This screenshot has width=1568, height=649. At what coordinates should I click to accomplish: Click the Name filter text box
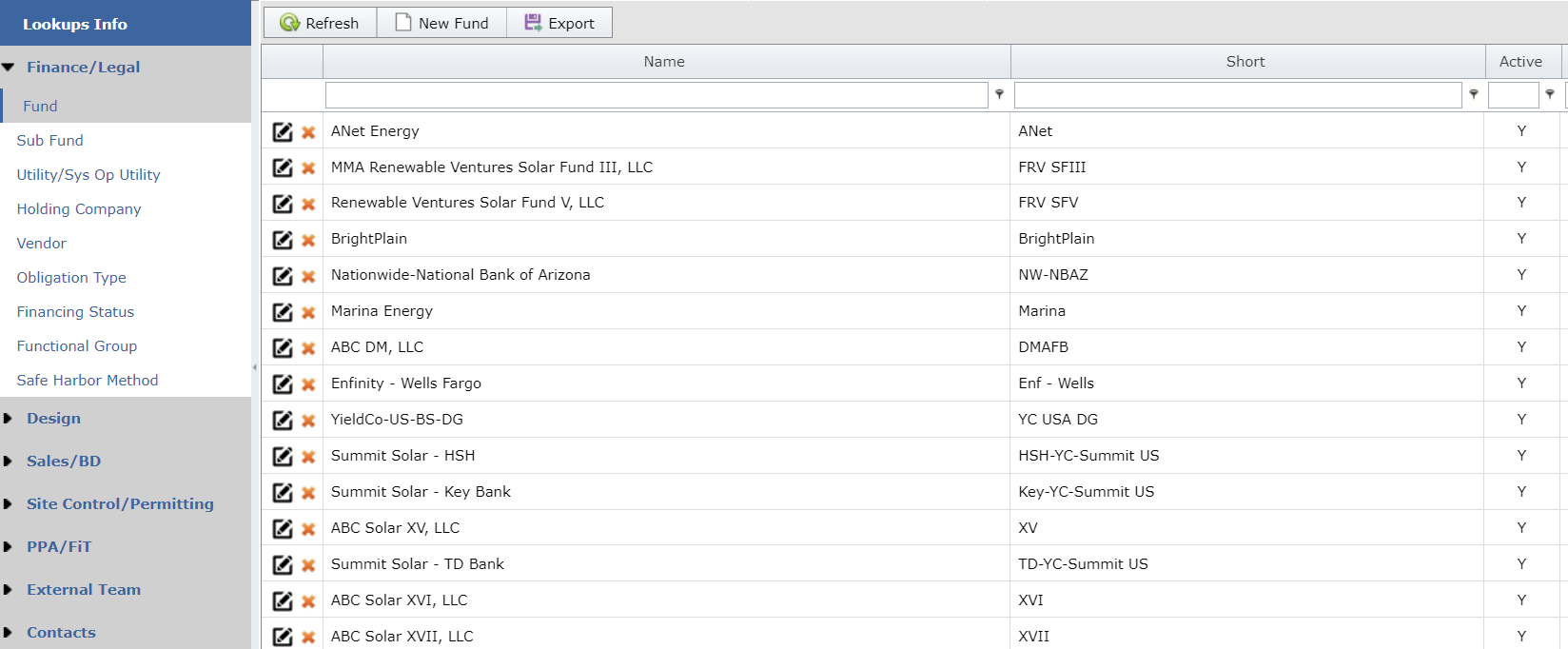tap(657, 95)
